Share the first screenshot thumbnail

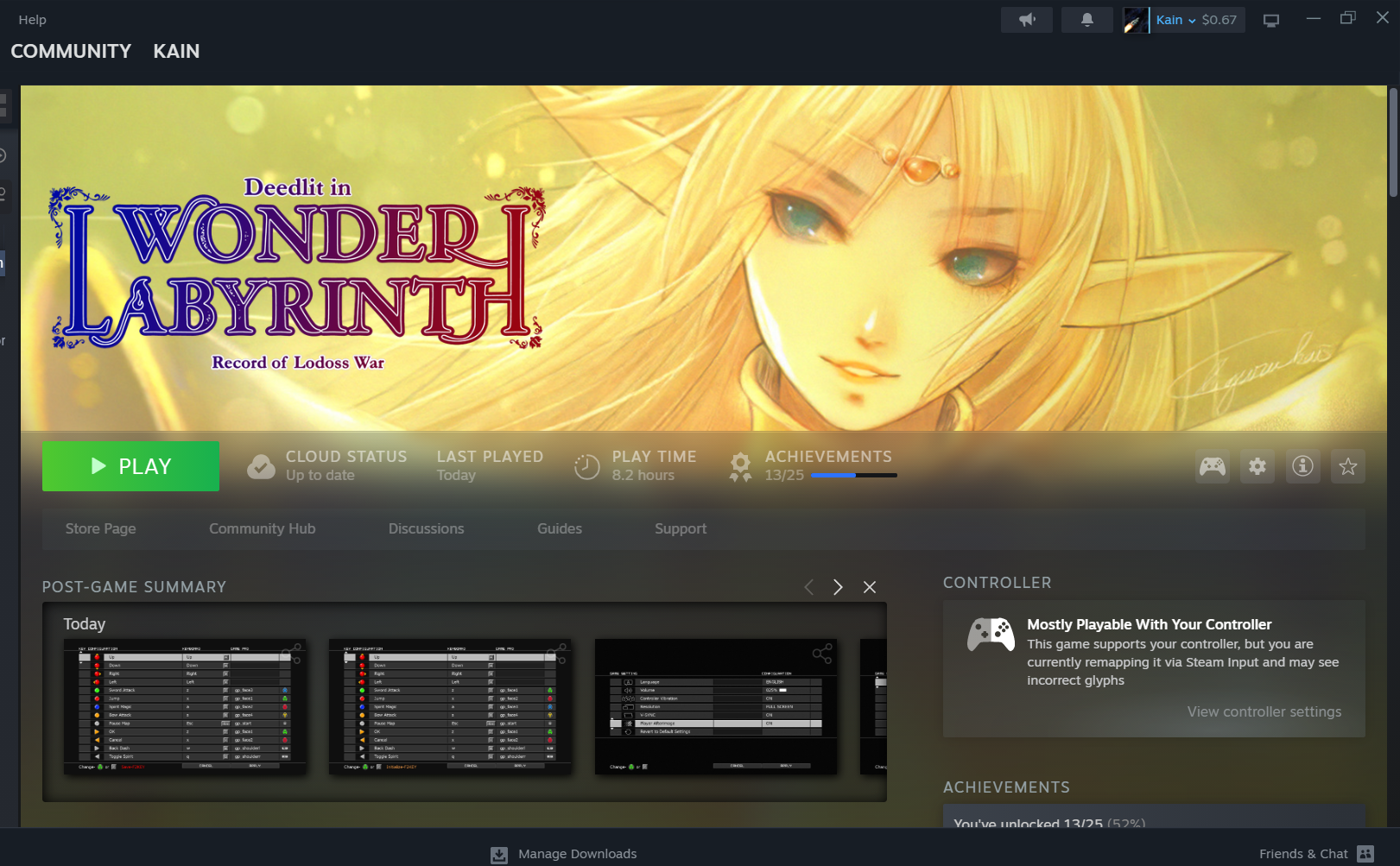292,653
